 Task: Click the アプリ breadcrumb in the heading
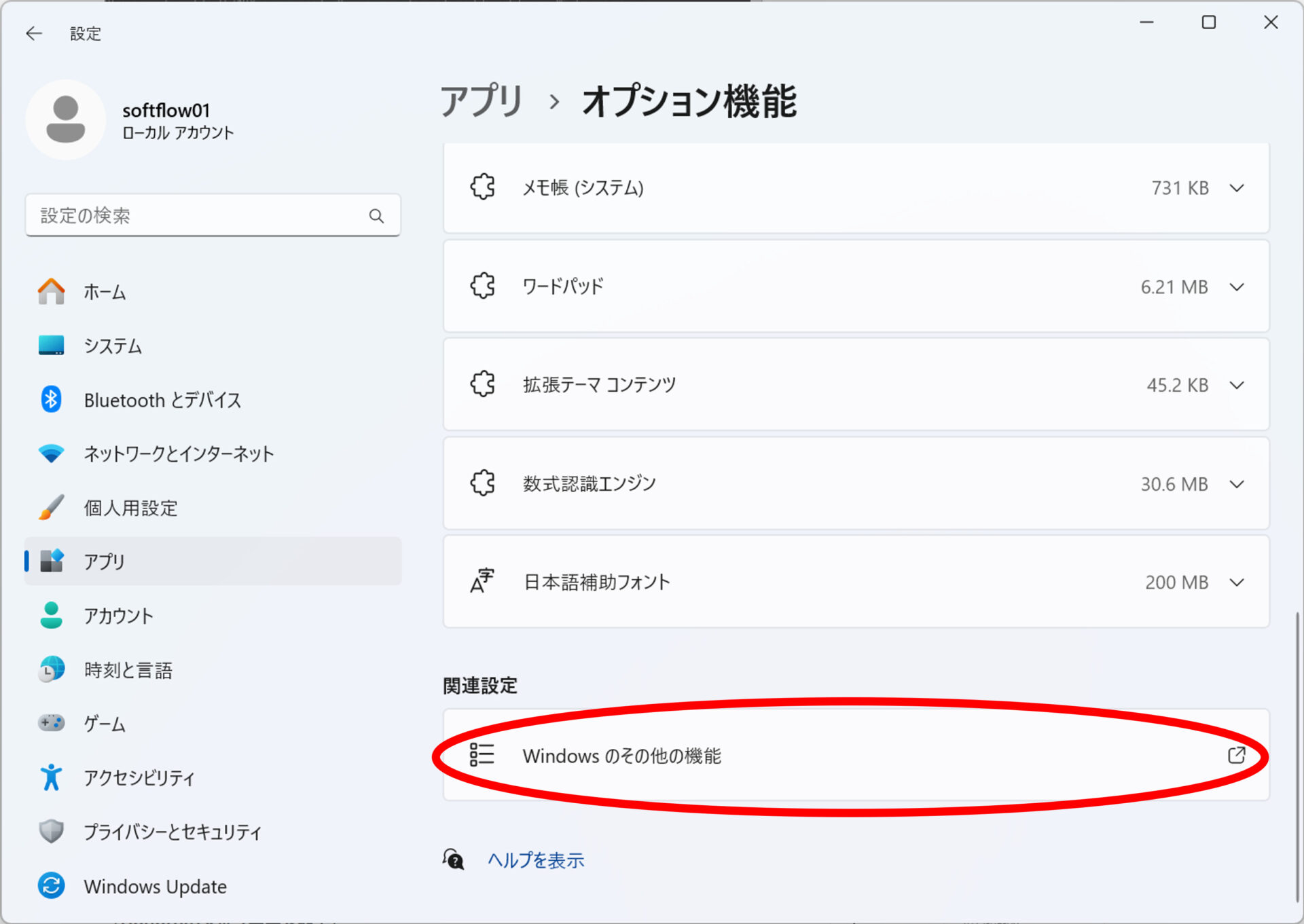tap(481, 101)
